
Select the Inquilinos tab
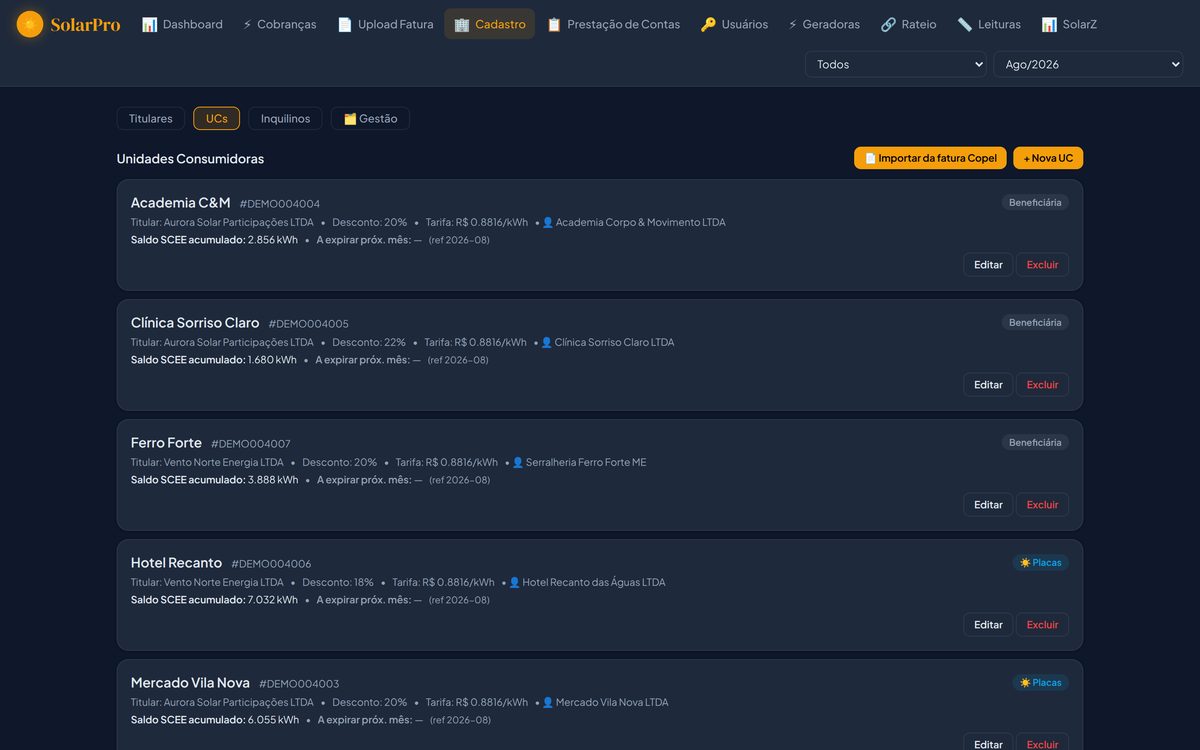(285, 118)
